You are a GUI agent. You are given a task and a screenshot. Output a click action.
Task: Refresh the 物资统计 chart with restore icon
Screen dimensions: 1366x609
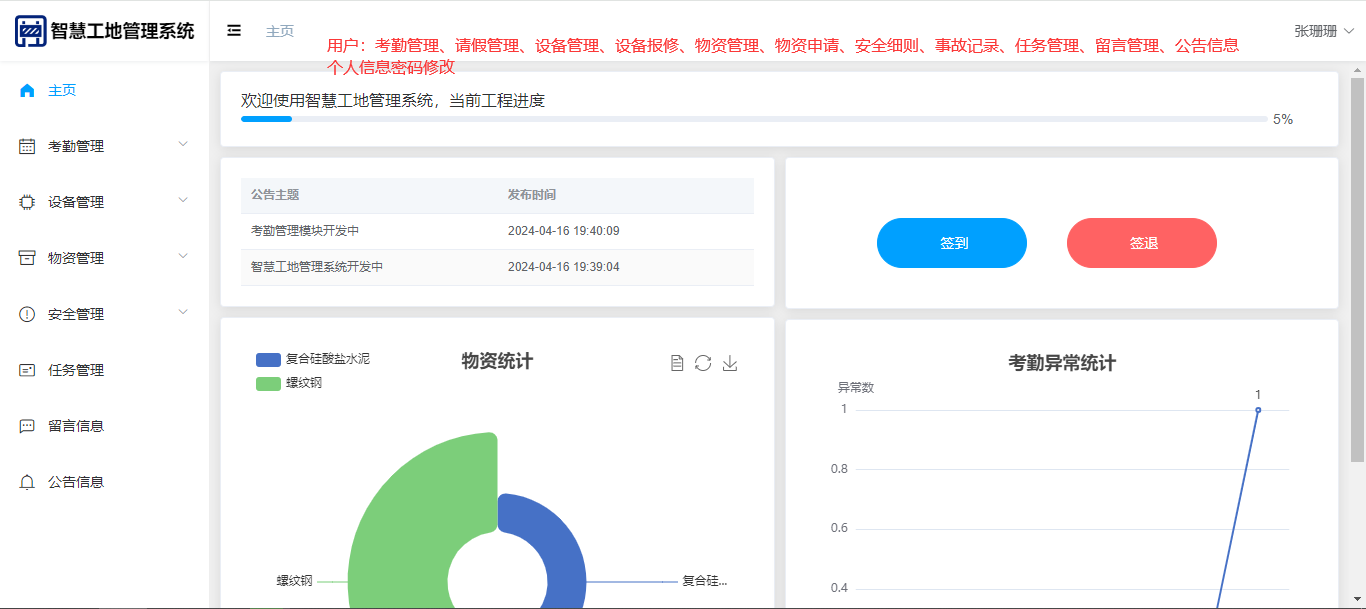click(x=703, y=363)
